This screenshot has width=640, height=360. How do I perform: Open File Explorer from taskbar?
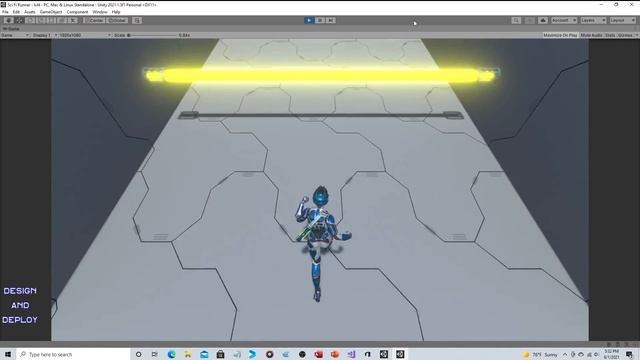click(188, 354)
